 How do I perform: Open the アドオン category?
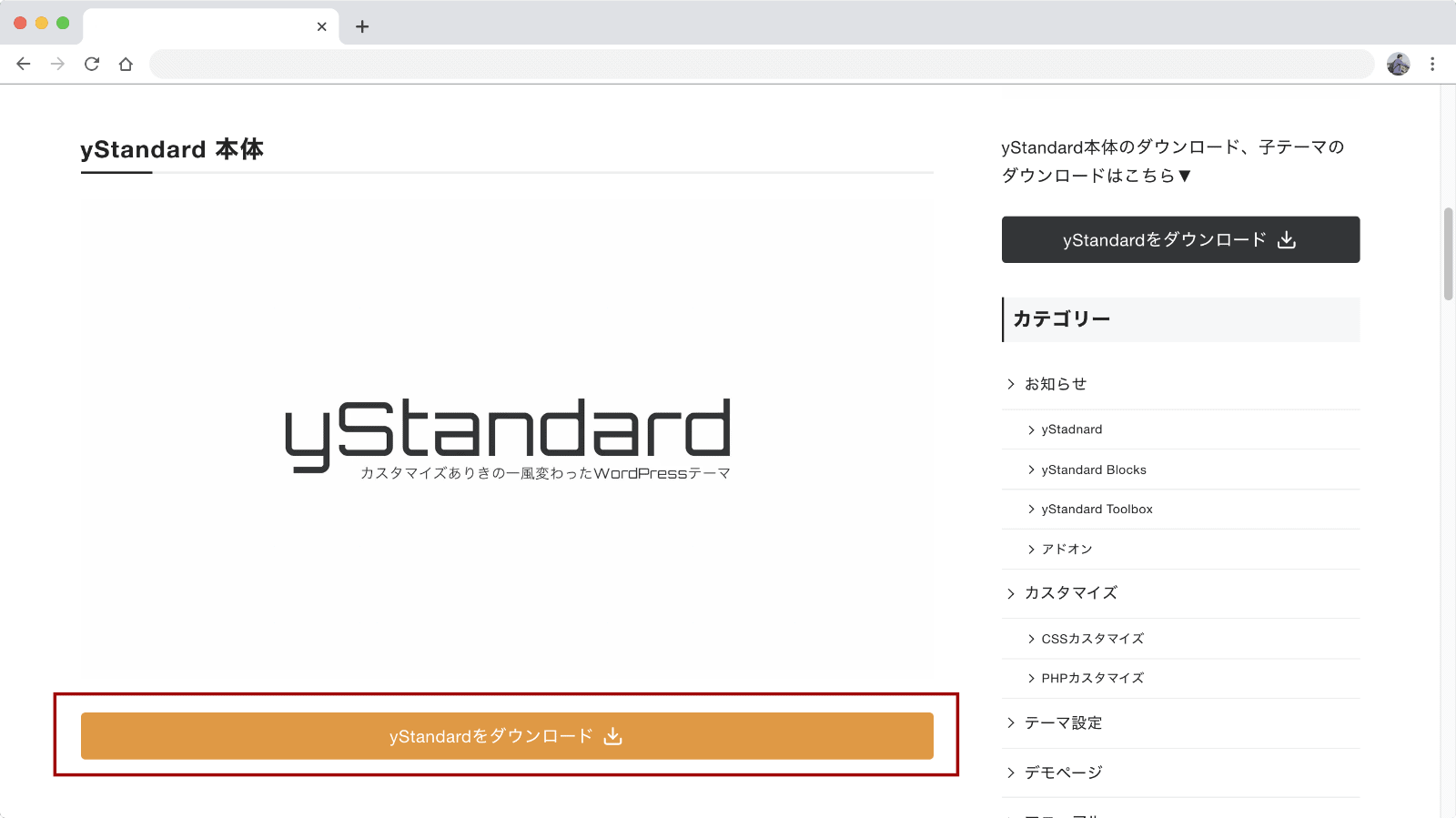tap(1067, 550)
